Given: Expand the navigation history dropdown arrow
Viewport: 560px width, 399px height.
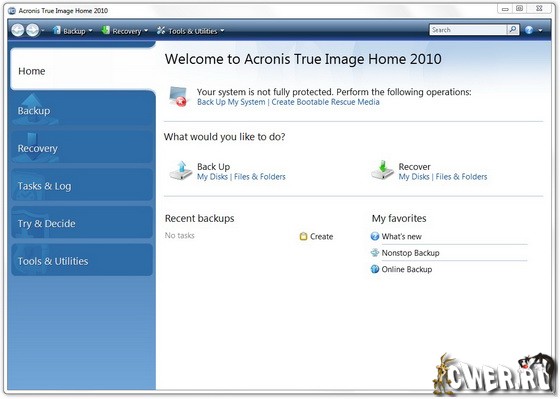Looking at the screenshot, I should [x=42, y=31].
